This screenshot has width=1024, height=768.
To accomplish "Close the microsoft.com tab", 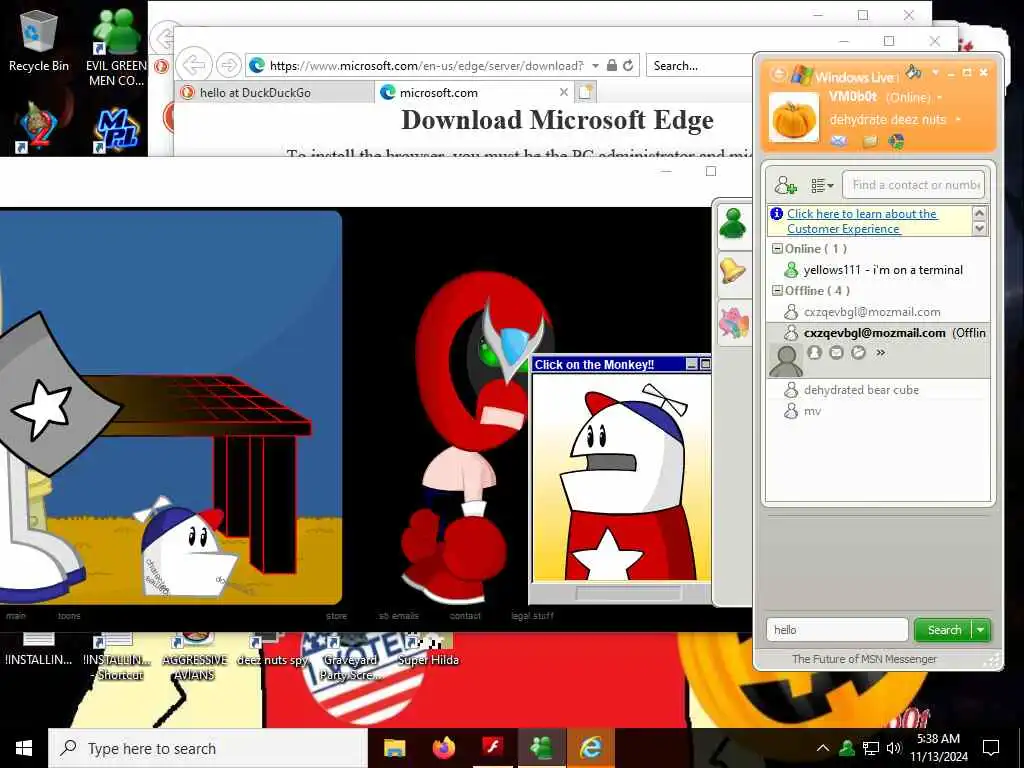I will pyautogui.click(x=564, y=92).
